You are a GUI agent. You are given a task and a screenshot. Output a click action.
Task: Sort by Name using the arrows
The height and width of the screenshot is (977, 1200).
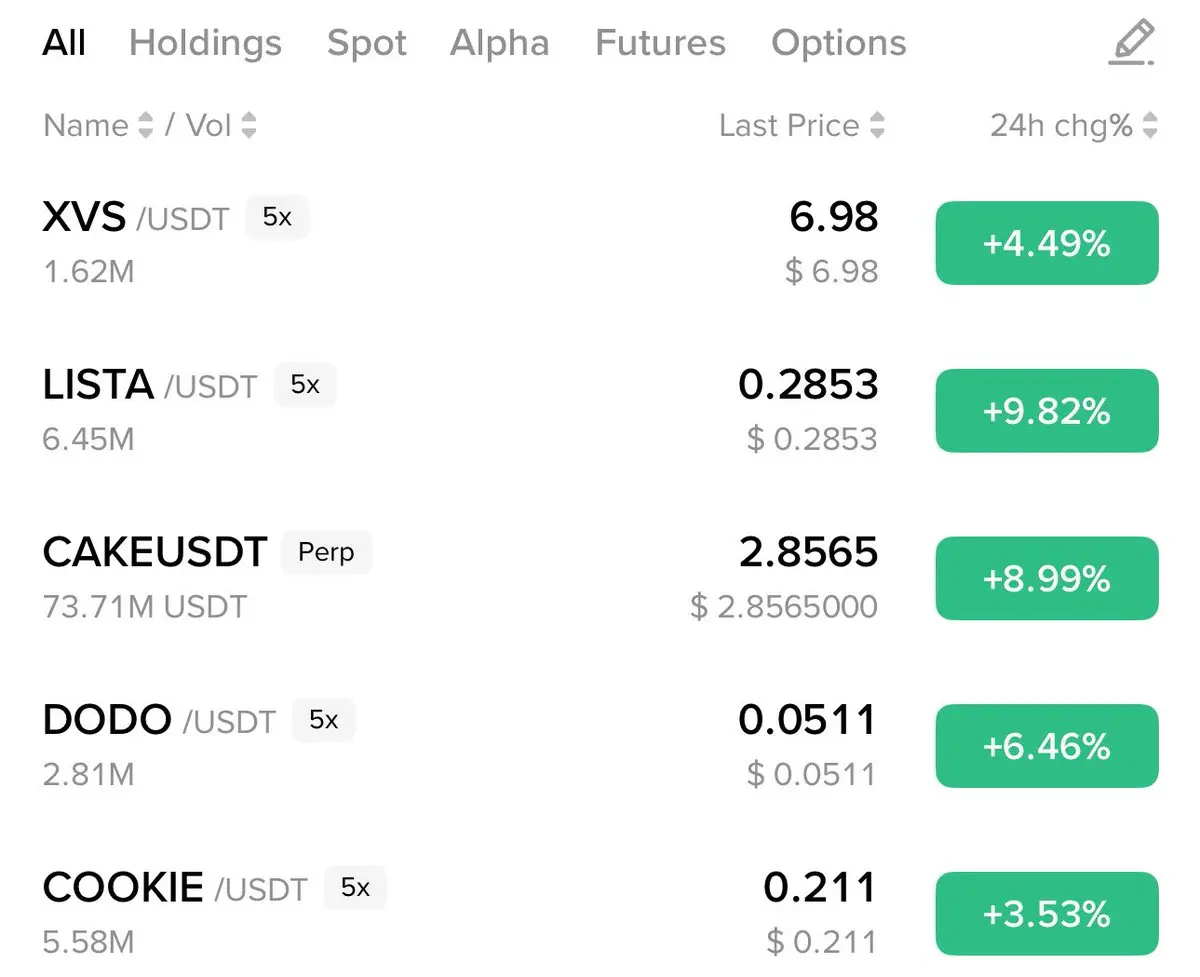(146, 125)
